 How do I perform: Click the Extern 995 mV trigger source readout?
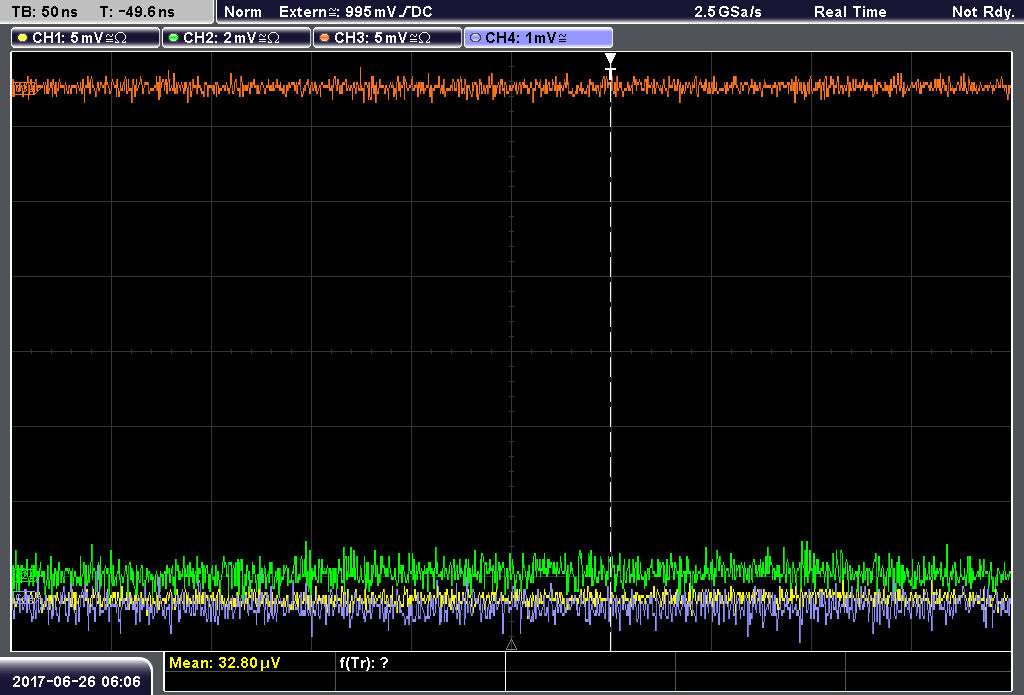click(355, 12)
